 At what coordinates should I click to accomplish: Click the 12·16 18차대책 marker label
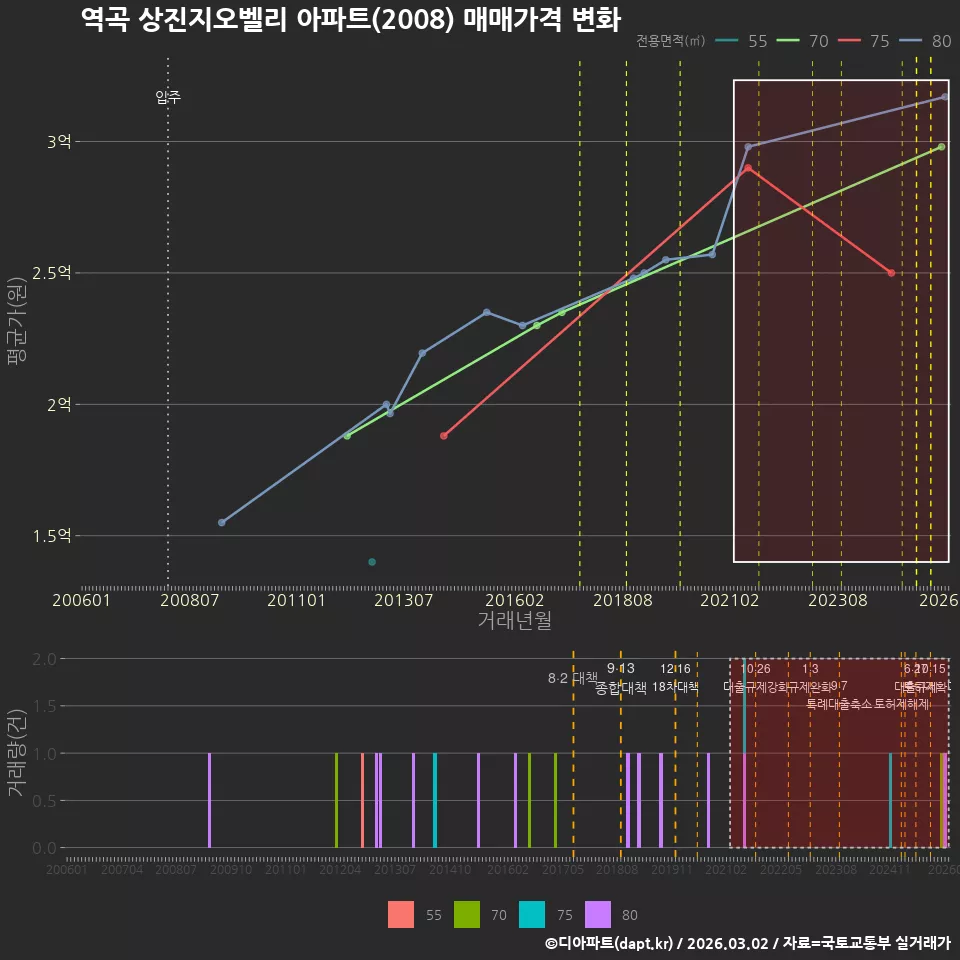pos(675,678)
